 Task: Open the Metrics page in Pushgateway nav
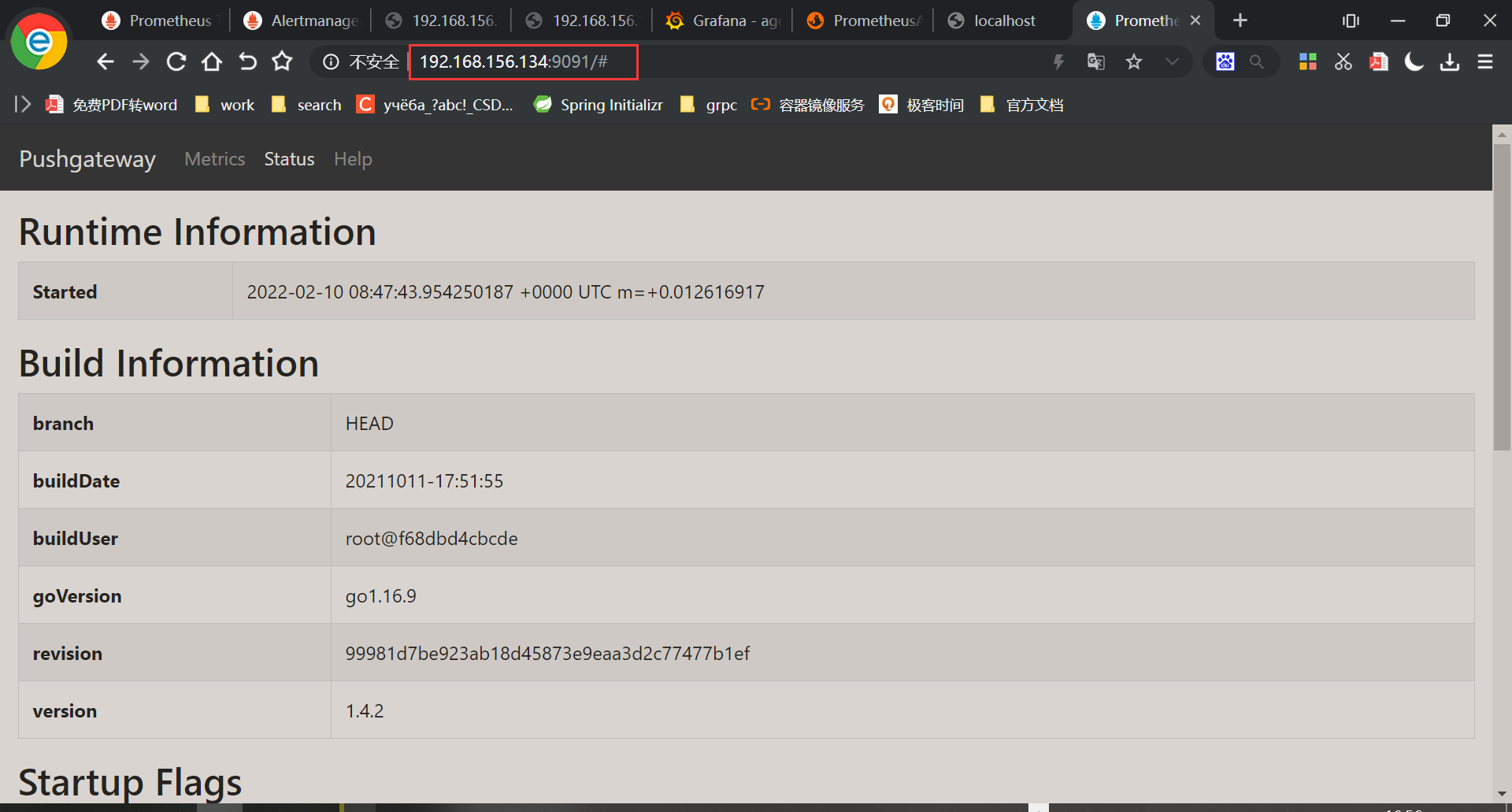[x=214, y=158]
